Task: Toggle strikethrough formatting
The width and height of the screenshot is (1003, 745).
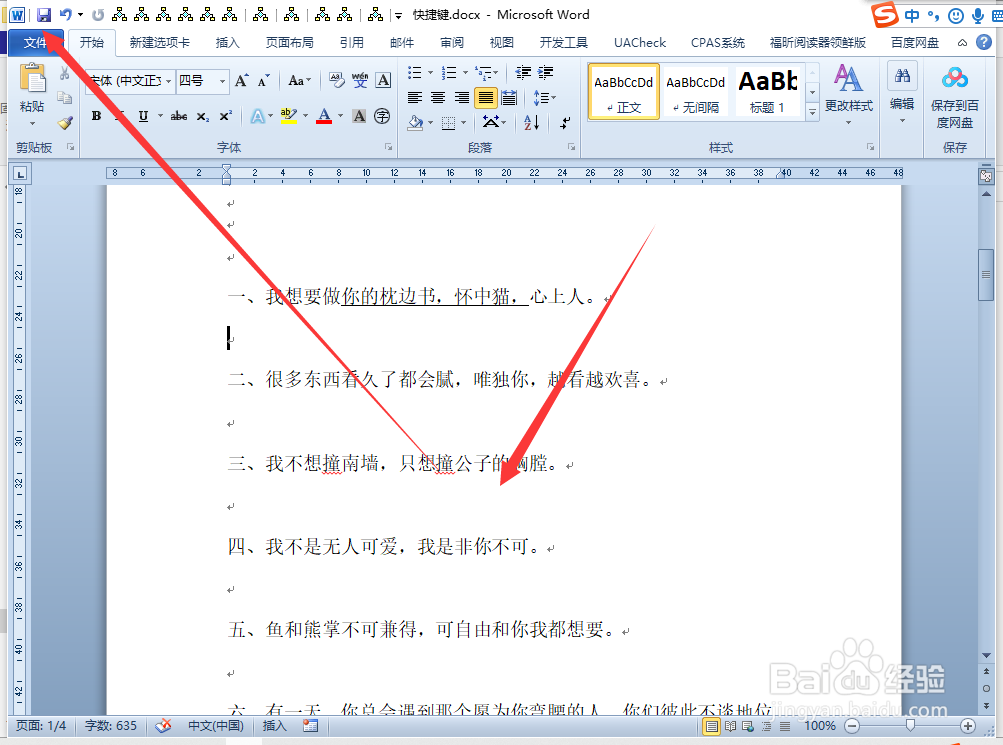Action: (179, 116)
